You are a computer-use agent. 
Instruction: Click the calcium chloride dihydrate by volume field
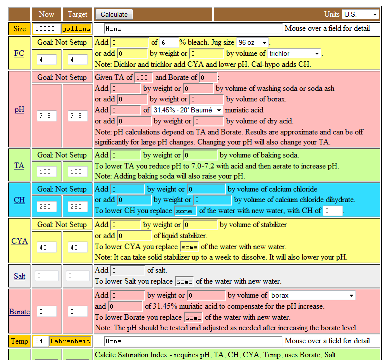(213, 200)
